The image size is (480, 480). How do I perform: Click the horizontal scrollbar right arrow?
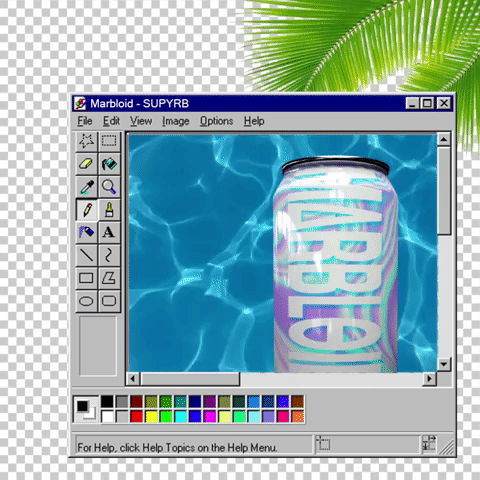429,379
